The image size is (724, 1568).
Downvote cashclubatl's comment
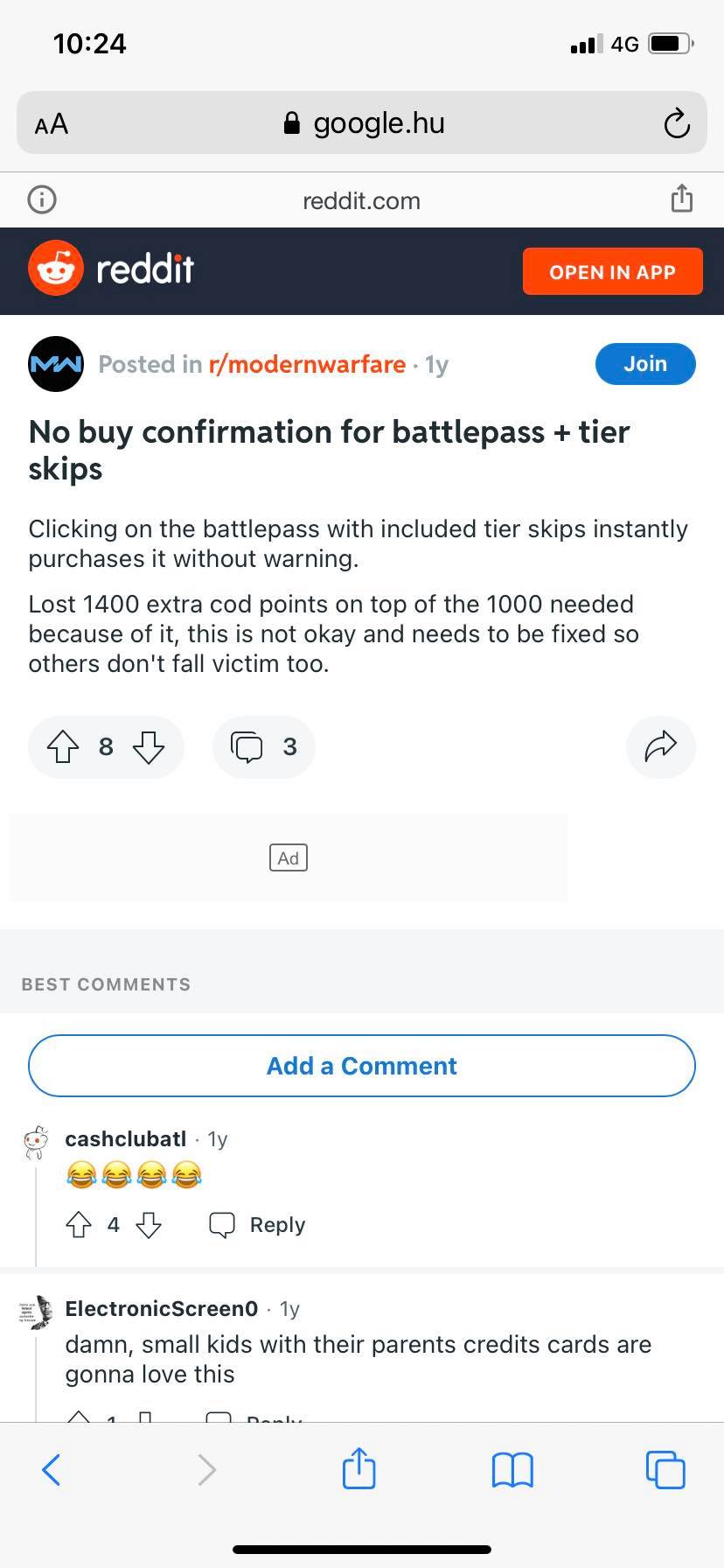coord(149,1225)
